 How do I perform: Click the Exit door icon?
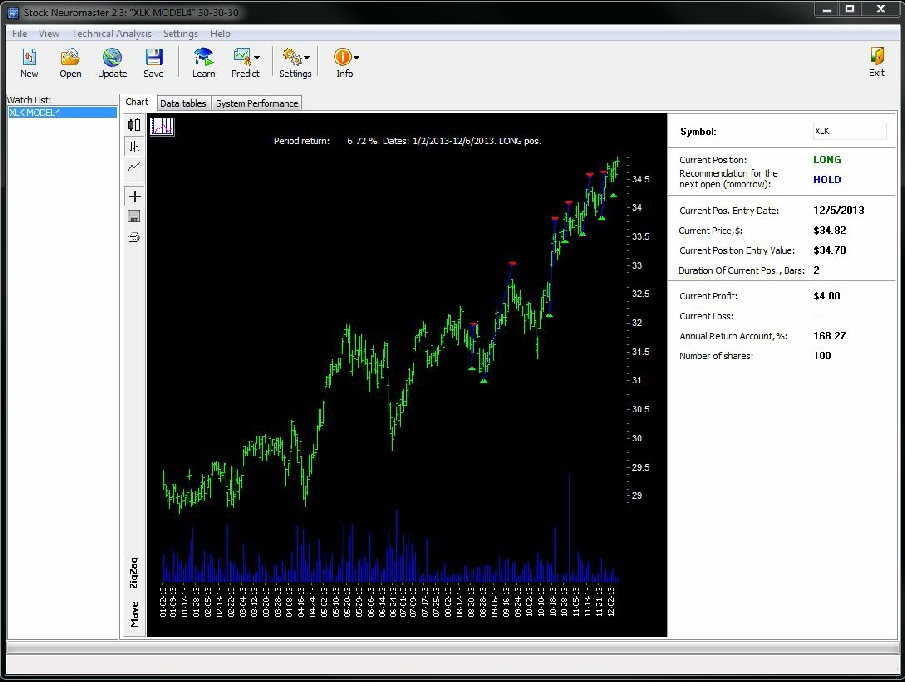click(x=877, y=56)
